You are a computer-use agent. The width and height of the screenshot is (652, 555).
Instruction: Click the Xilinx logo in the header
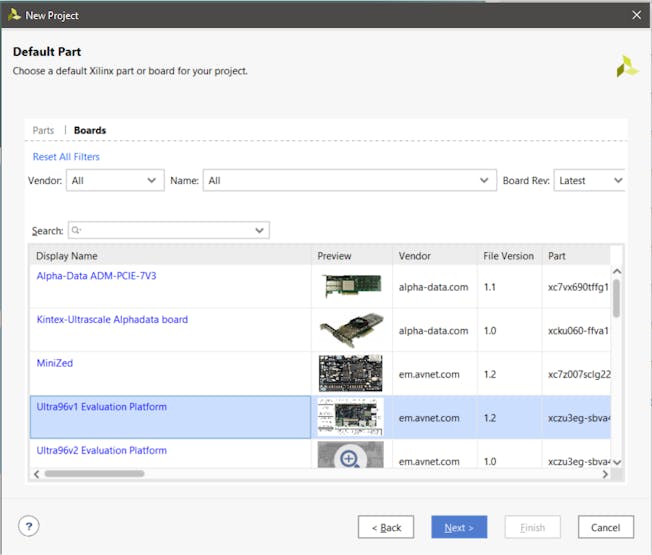coord(627,67)
